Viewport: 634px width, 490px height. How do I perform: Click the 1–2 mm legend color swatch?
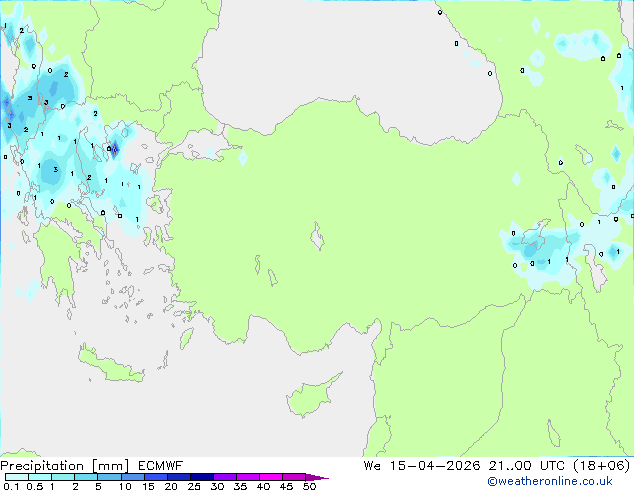click(63, 477)
